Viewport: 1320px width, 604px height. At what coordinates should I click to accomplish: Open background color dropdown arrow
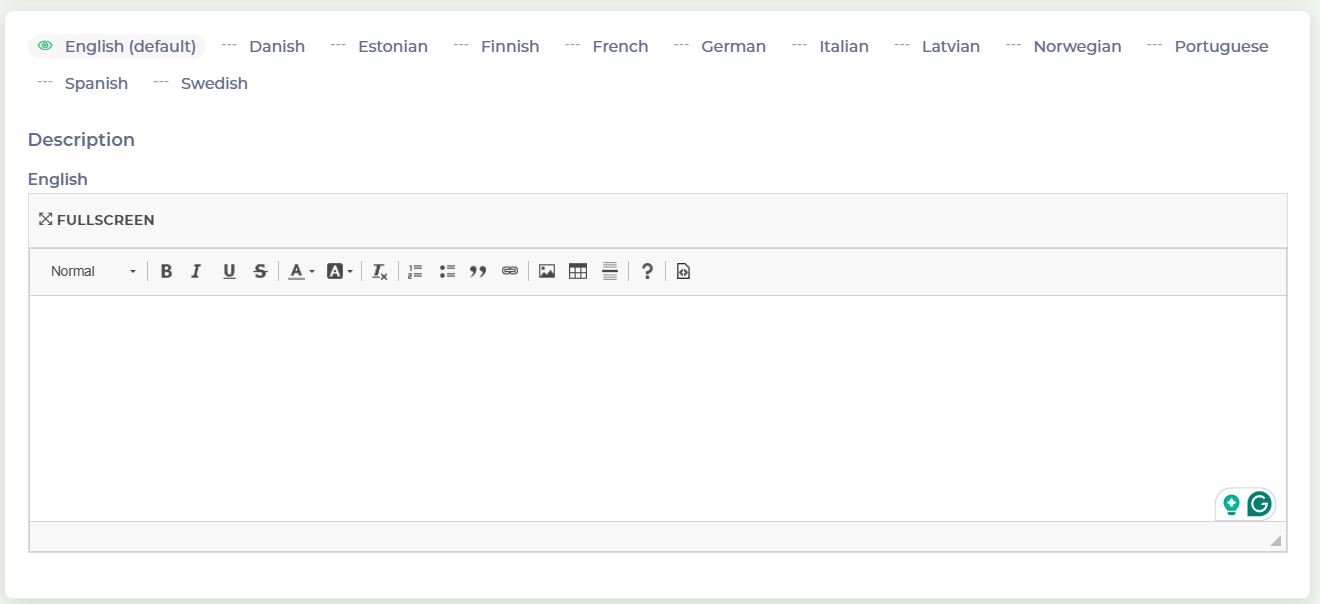(350, 271)
